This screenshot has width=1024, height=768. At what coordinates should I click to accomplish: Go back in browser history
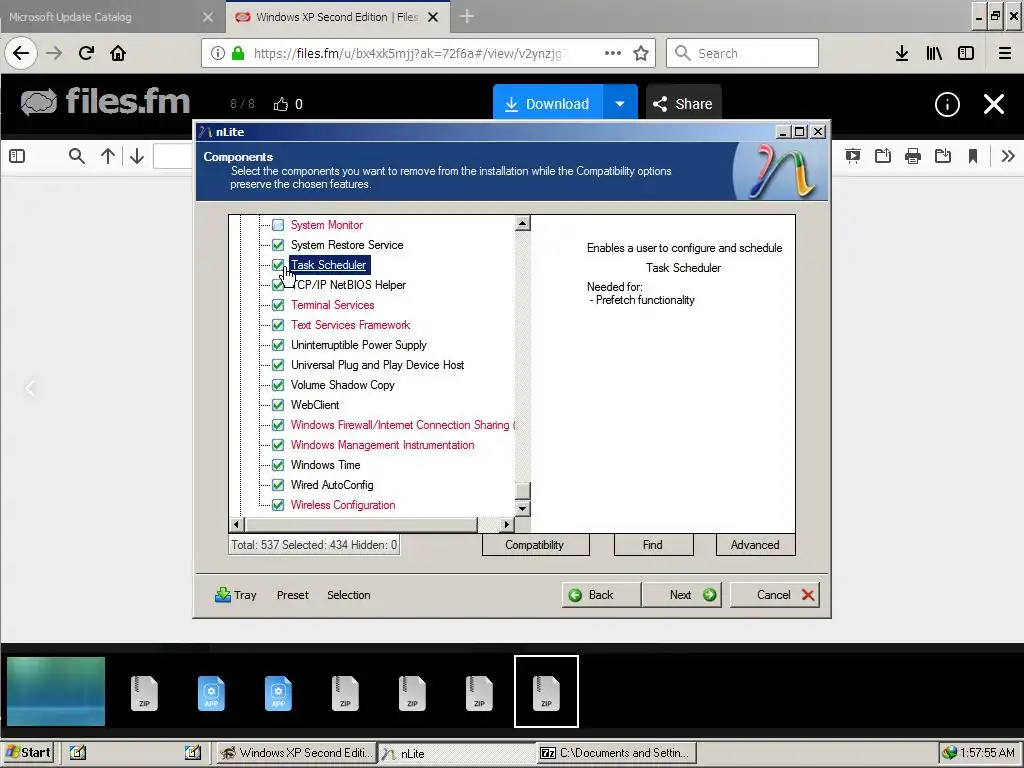pos(21,53)
